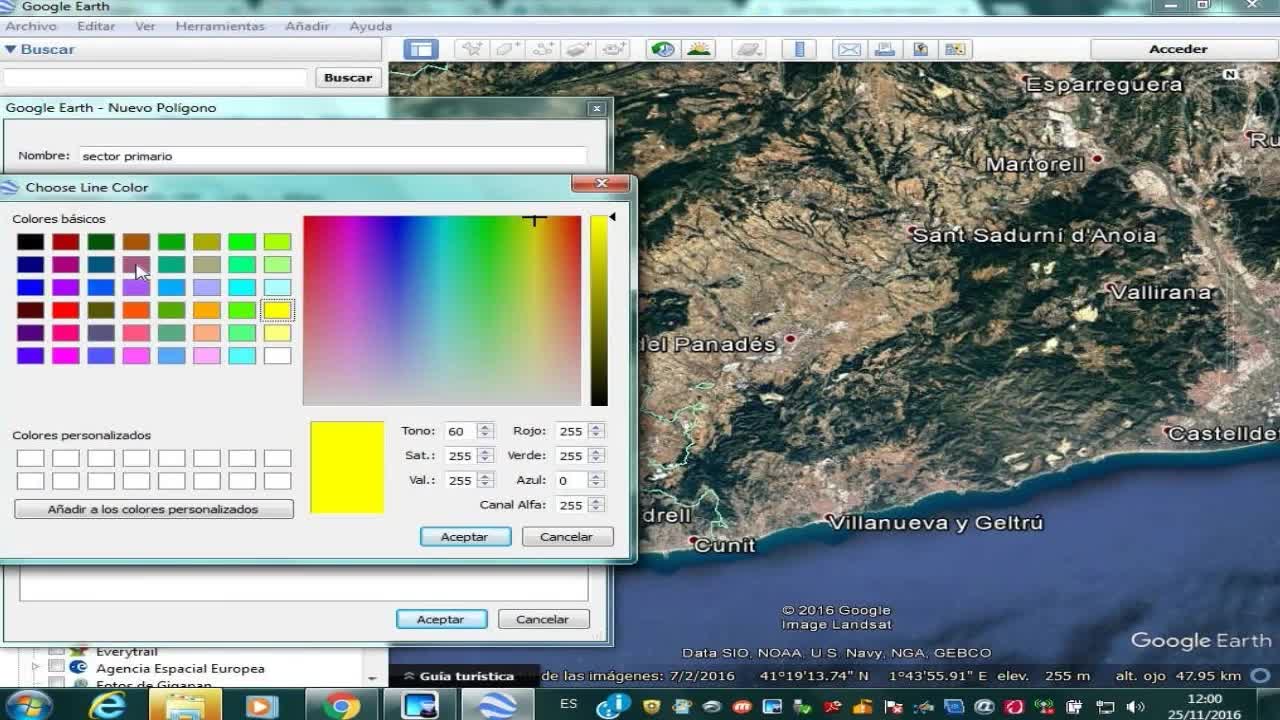Viewport: 1280px width, 720px height.
Task: Increase Sat. value with up arrow
Action: pyautogui.click(x=486, y=451)
